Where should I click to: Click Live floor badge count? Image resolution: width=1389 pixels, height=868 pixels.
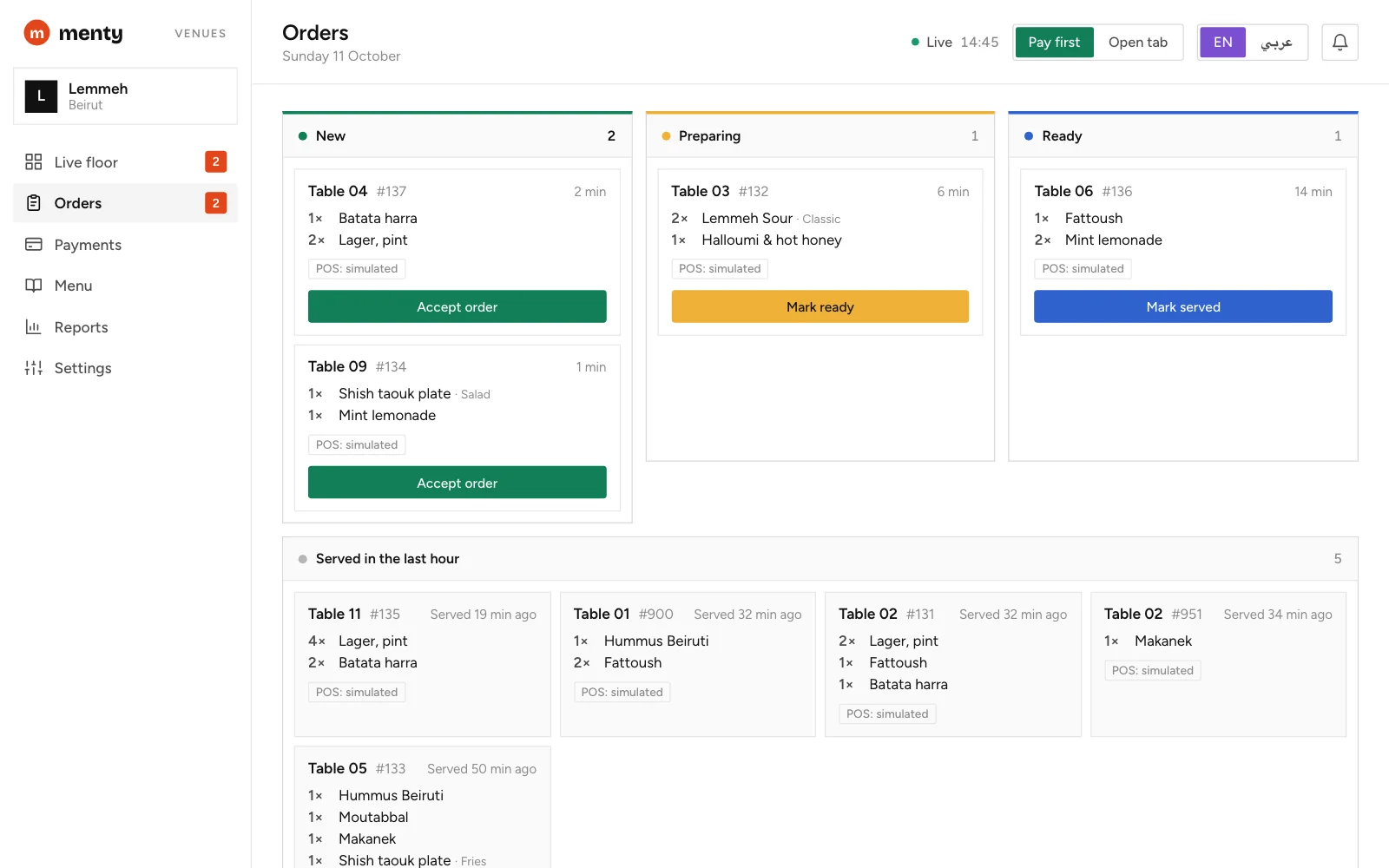(215, 161)
